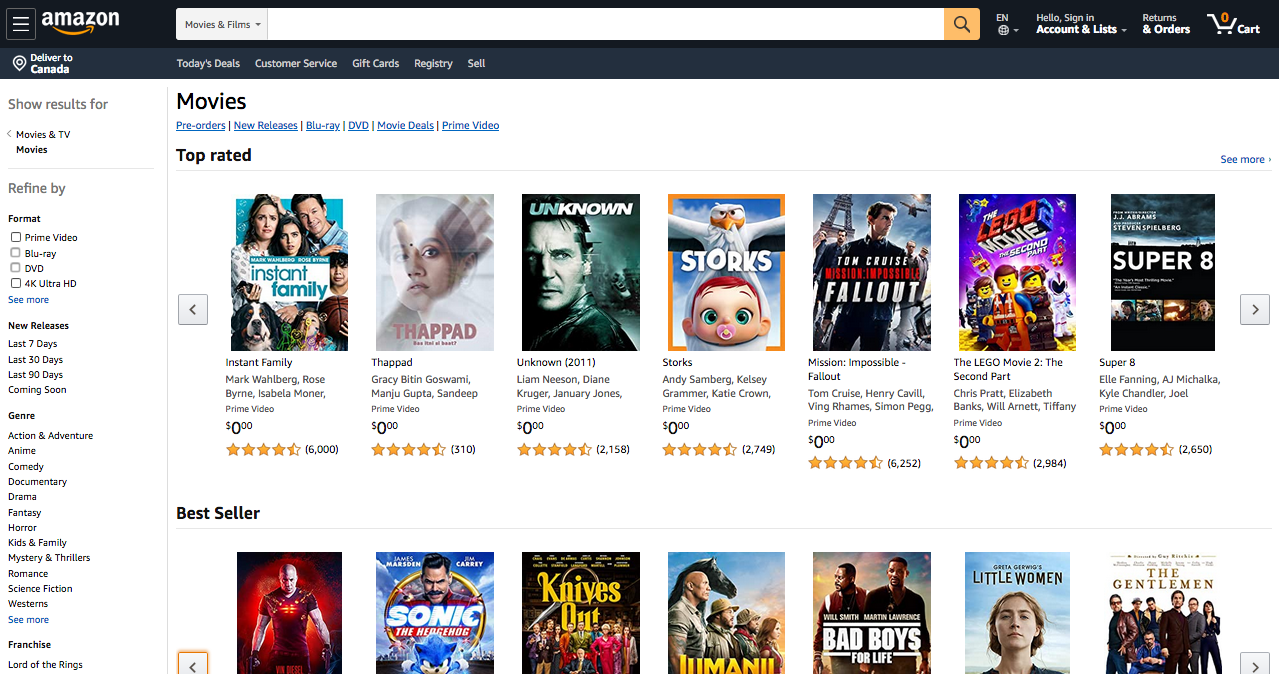Enable the Prime Video format filter
This screenshot has width=1279, height=674.
[14, 237]
